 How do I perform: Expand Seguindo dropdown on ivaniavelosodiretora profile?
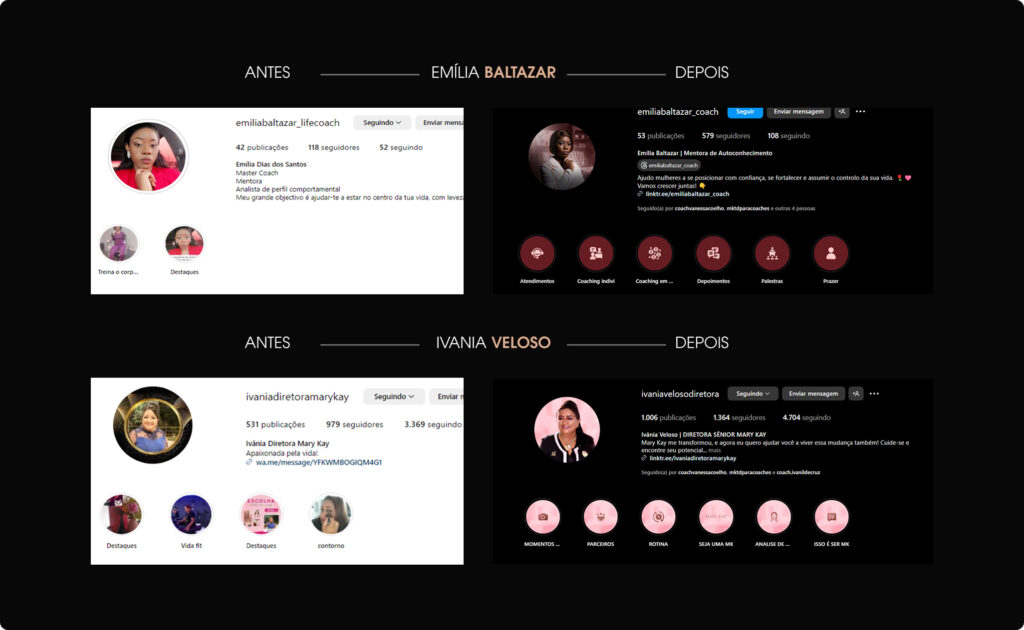pos(752,394)
